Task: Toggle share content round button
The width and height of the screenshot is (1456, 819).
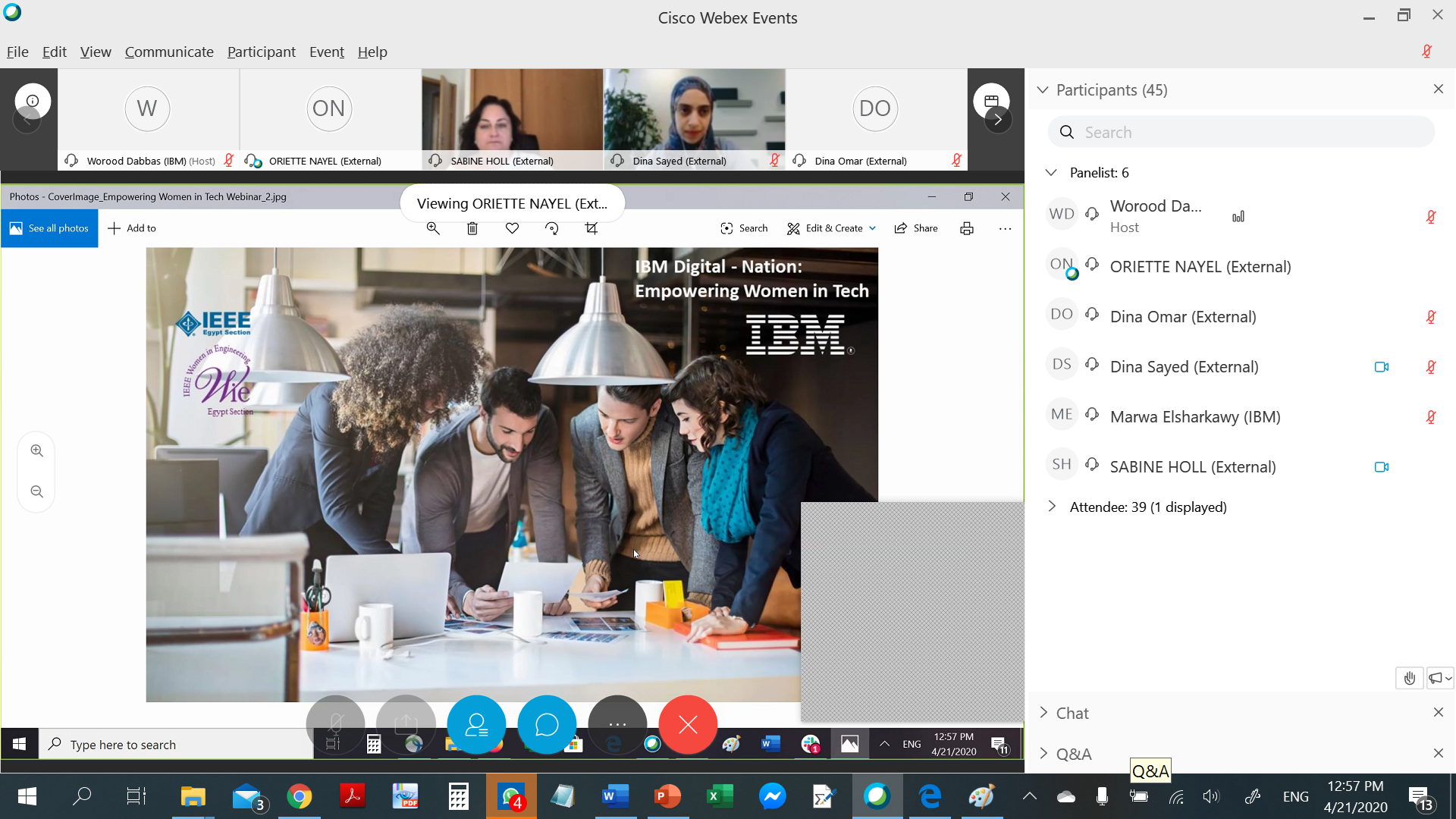Action: click(x=406, y=725)
